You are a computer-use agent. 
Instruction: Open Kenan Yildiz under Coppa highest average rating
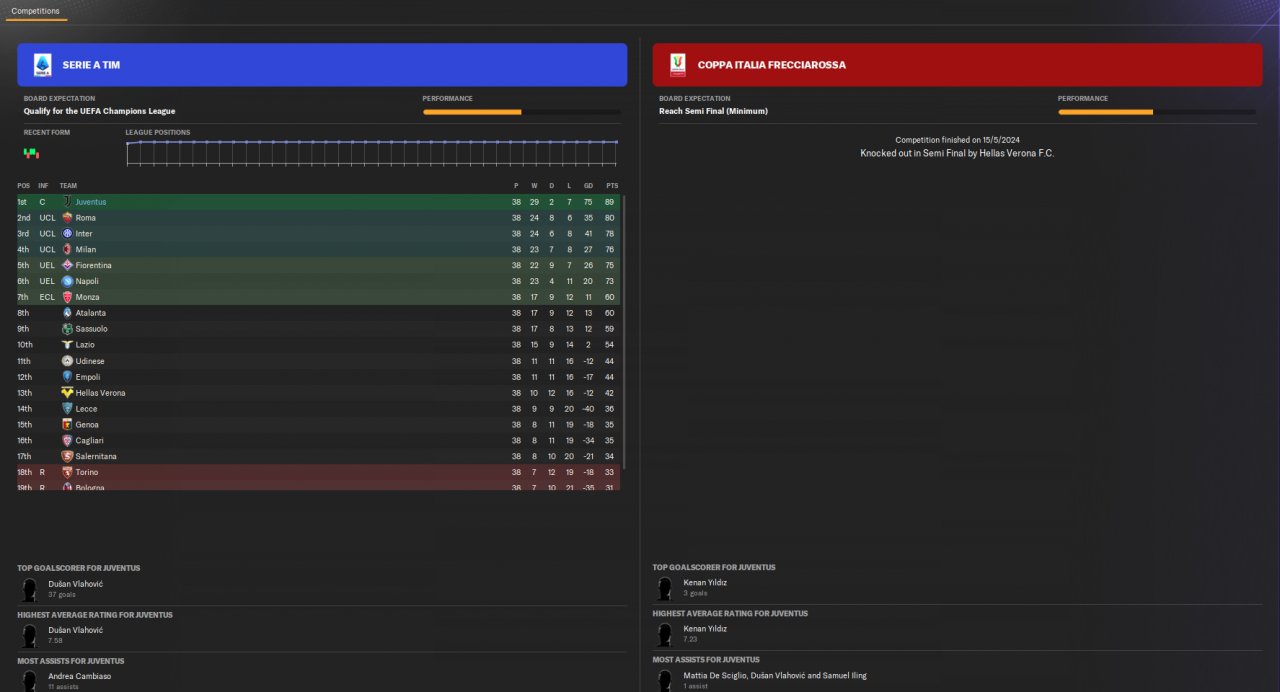[x=705, y=629]
